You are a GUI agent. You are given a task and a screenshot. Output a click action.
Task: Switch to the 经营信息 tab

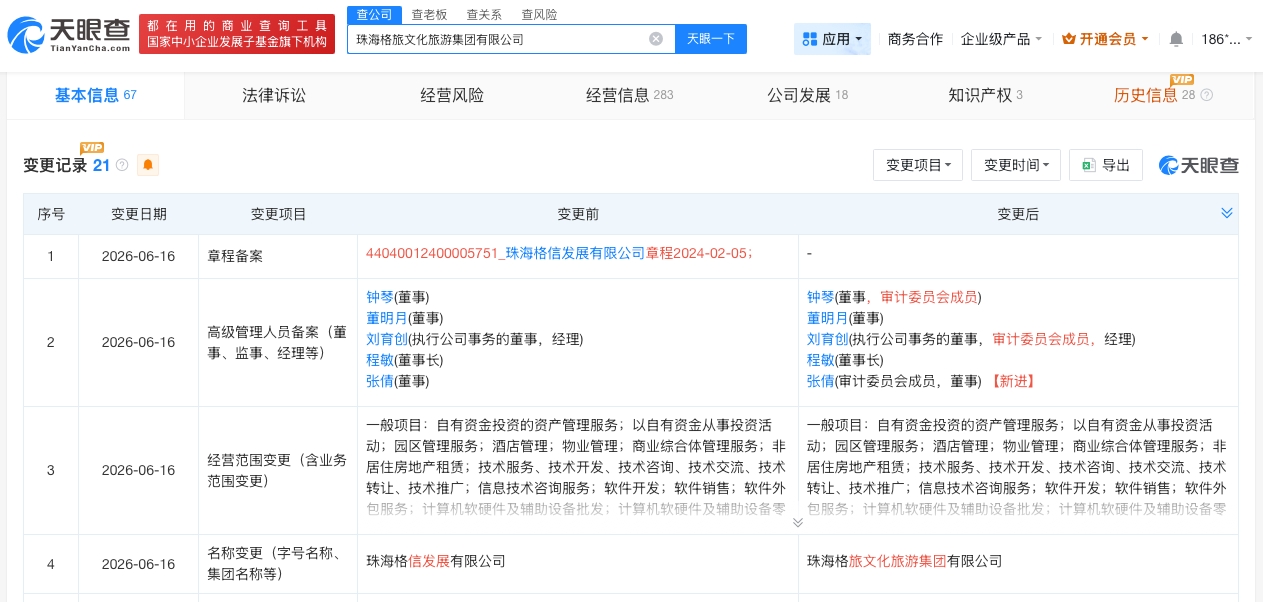630,95
